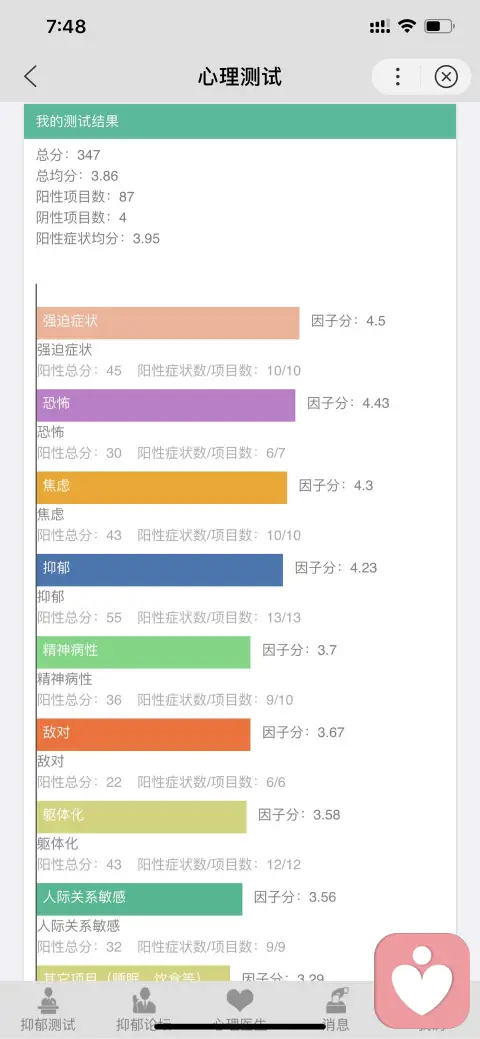480x1039 pixels.
Task: Tap the 心理测试 page title
Action: click(240, 77)
